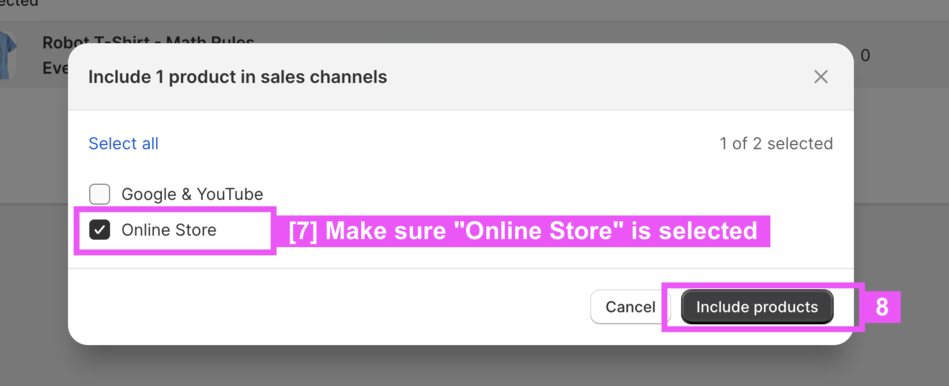
Task: Click the partially hidden selected count text
Action: [19, 4]
